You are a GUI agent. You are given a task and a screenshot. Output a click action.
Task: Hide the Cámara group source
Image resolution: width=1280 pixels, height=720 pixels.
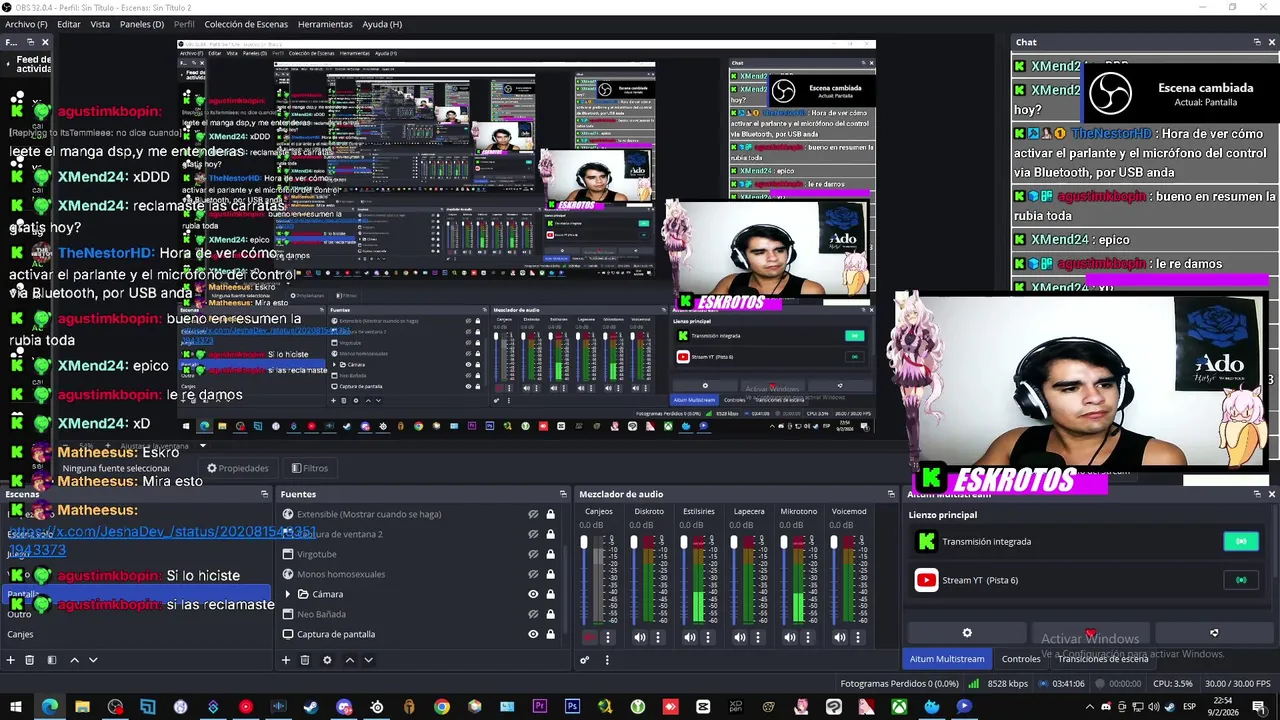tap(533, 594)
